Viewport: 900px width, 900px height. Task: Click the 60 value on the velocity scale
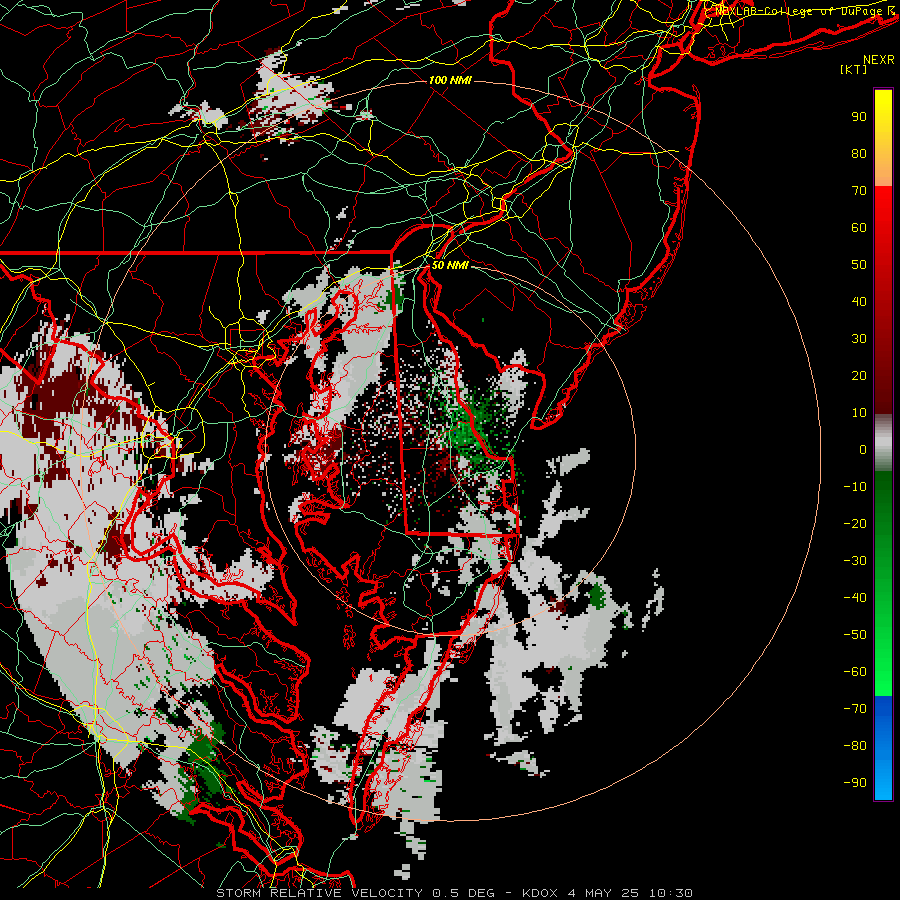point(859,228)
